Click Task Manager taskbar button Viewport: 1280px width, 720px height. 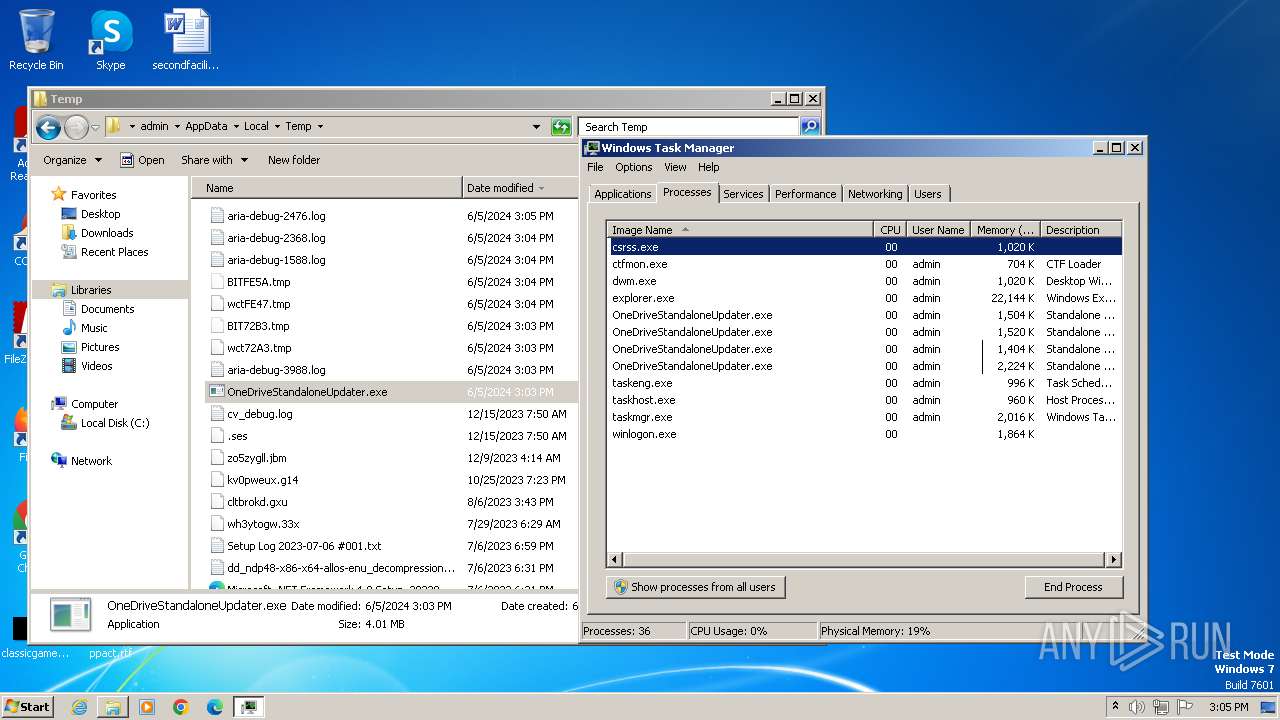point(249,707)
